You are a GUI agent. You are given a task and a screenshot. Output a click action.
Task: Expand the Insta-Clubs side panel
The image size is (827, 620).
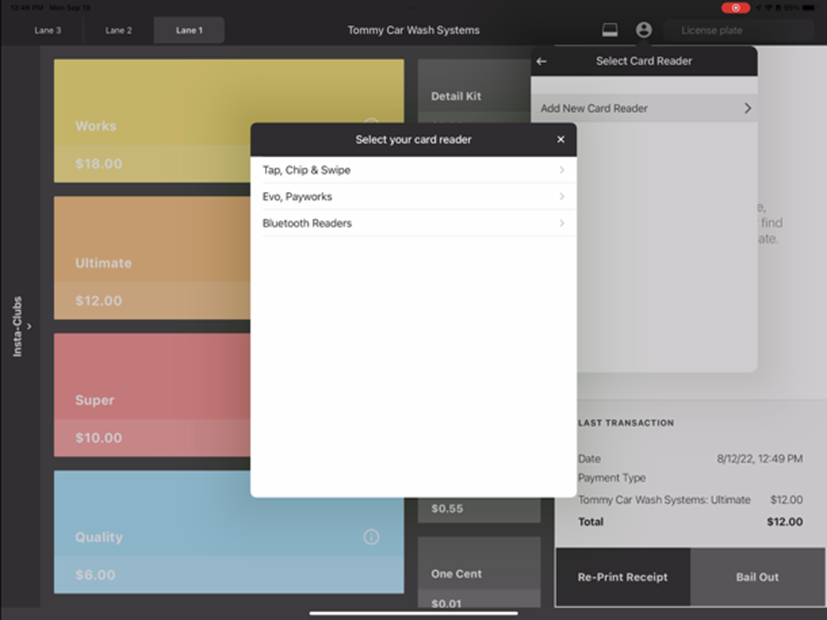20,326
